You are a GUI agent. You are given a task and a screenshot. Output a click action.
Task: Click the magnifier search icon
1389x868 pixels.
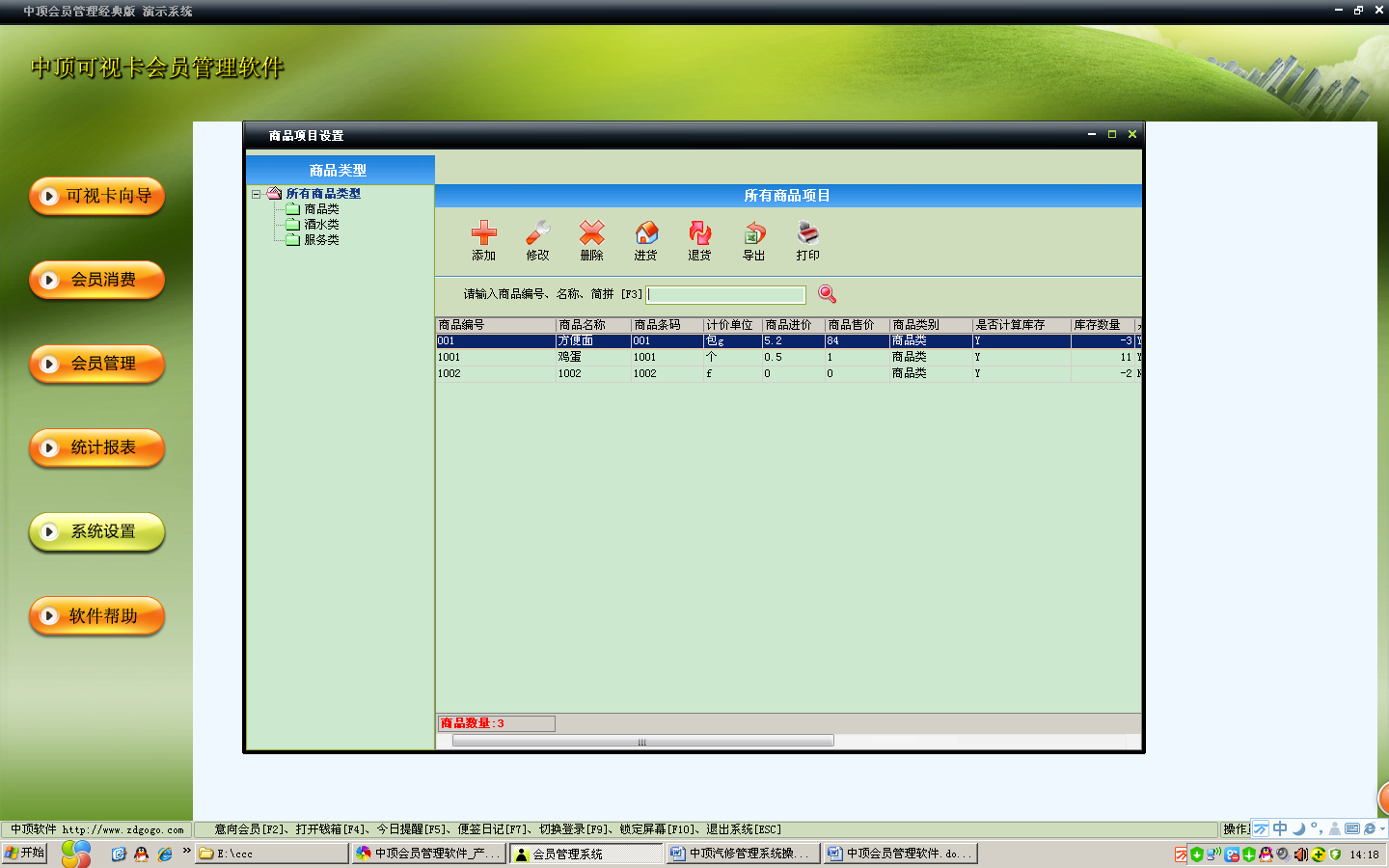click(x=827, y=294)
